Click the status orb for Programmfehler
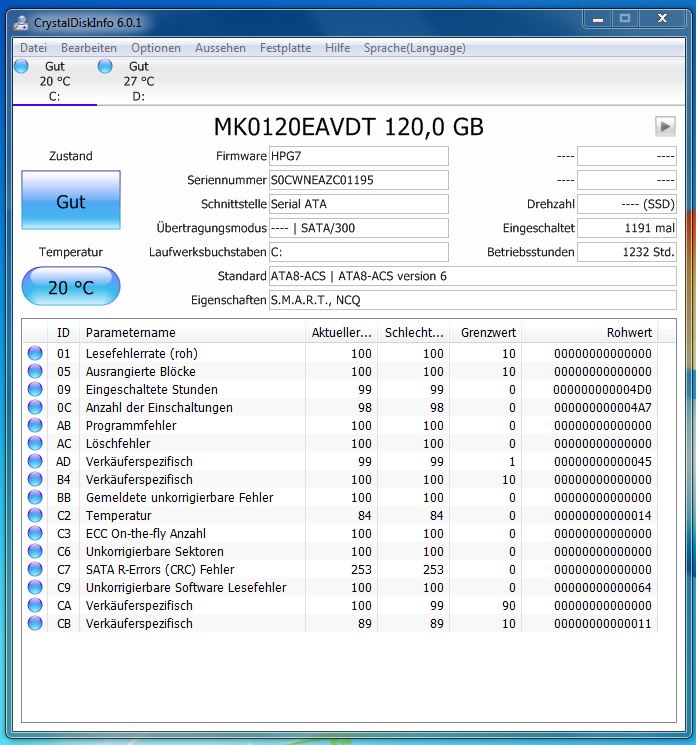 point(35,425)
